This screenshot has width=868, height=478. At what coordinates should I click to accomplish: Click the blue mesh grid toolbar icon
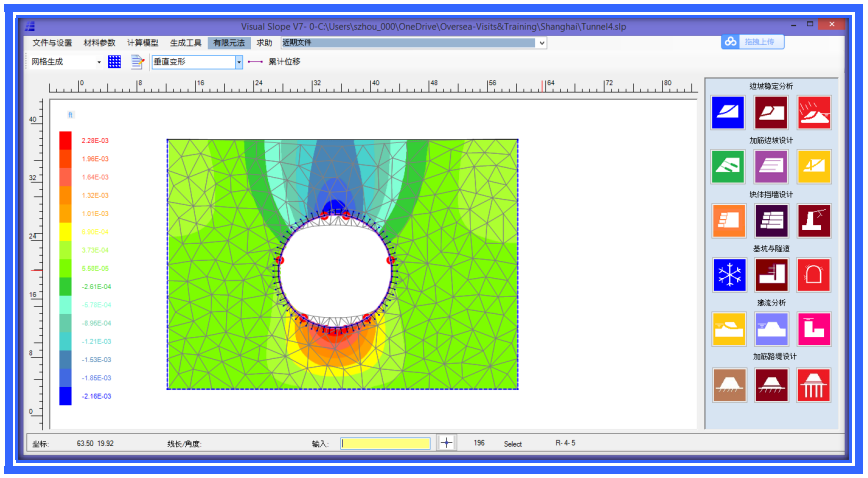click(x=114, y=62)
